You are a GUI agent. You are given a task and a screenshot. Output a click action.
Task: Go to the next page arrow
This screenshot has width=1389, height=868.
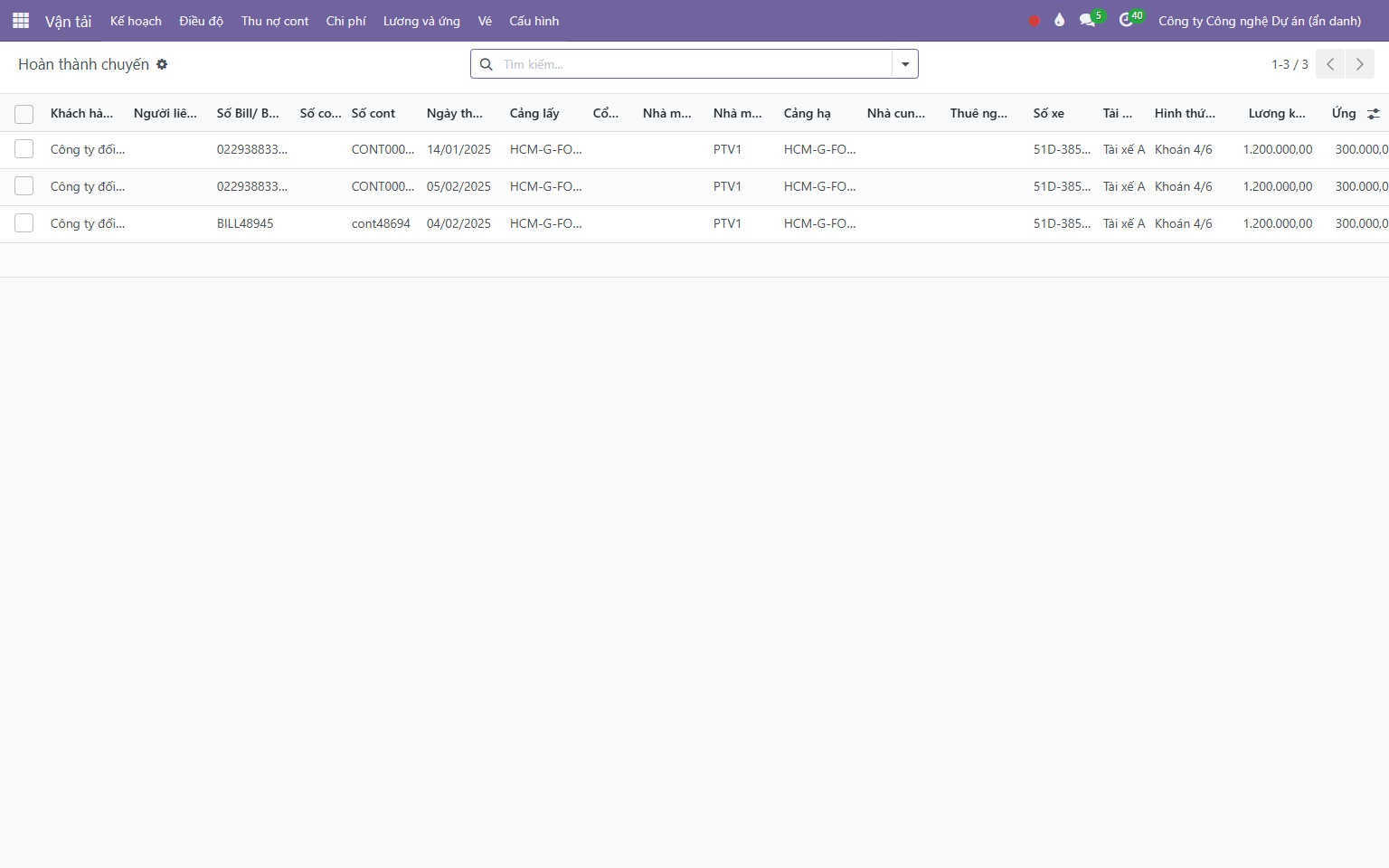[x=1359, y=64]
